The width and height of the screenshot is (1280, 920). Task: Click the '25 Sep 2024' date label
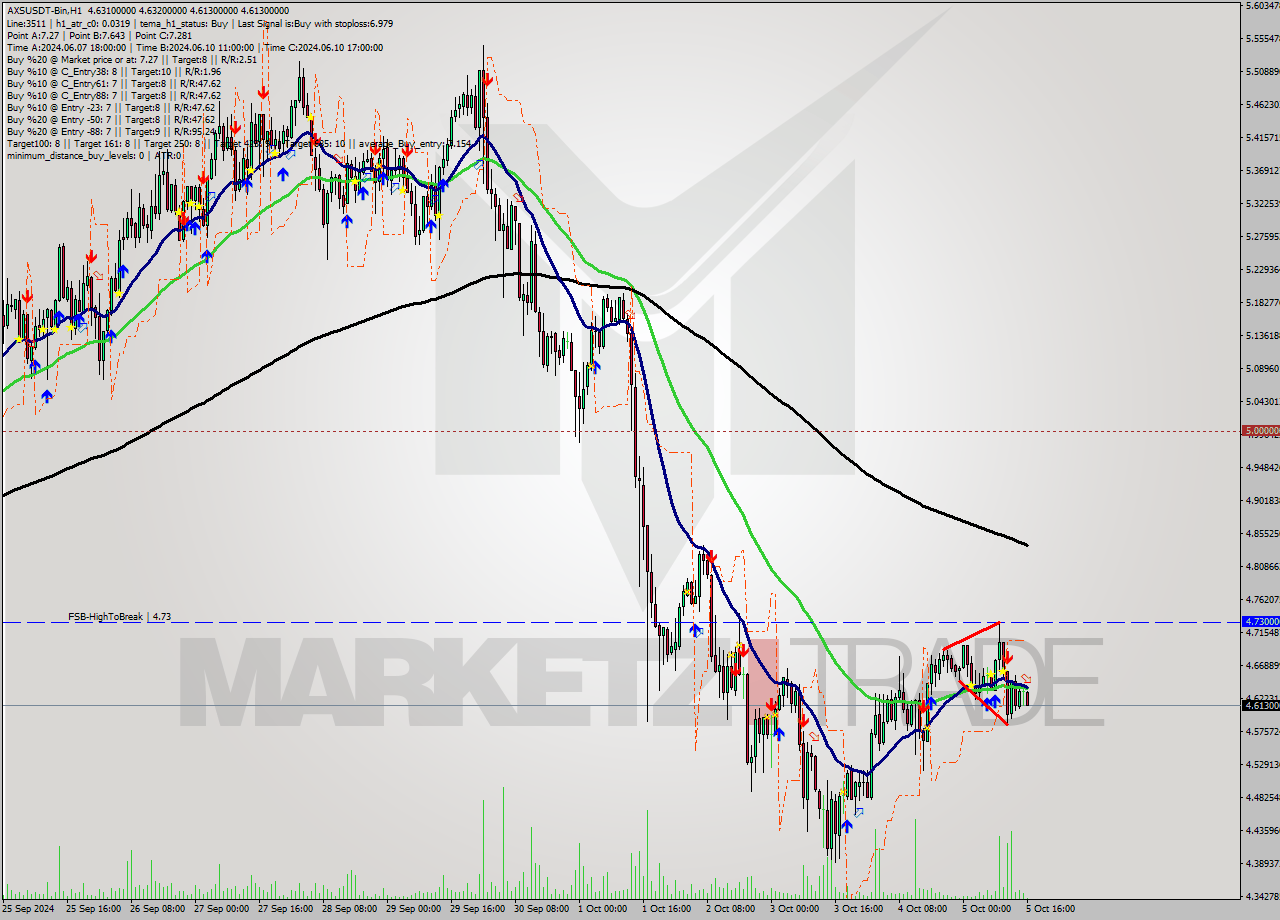tap(29, 909)
